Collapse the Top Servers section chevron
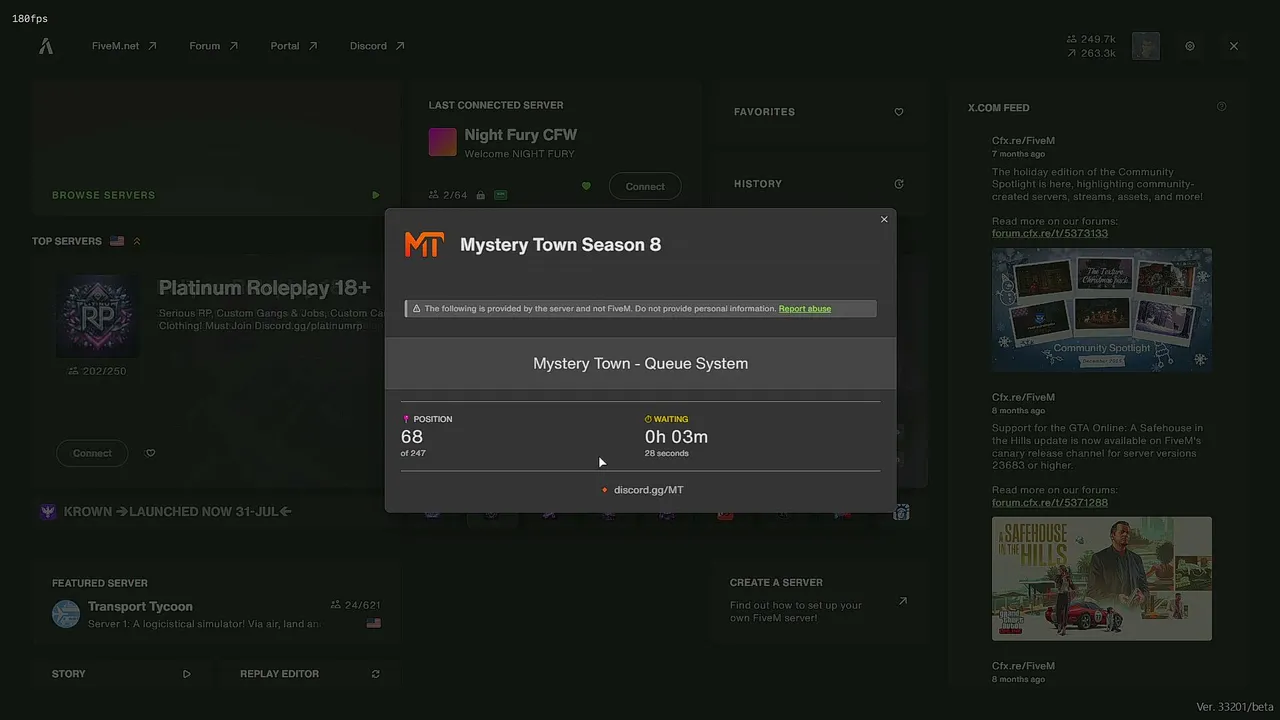Screen dimensions: 1280x720 point(137,241)
